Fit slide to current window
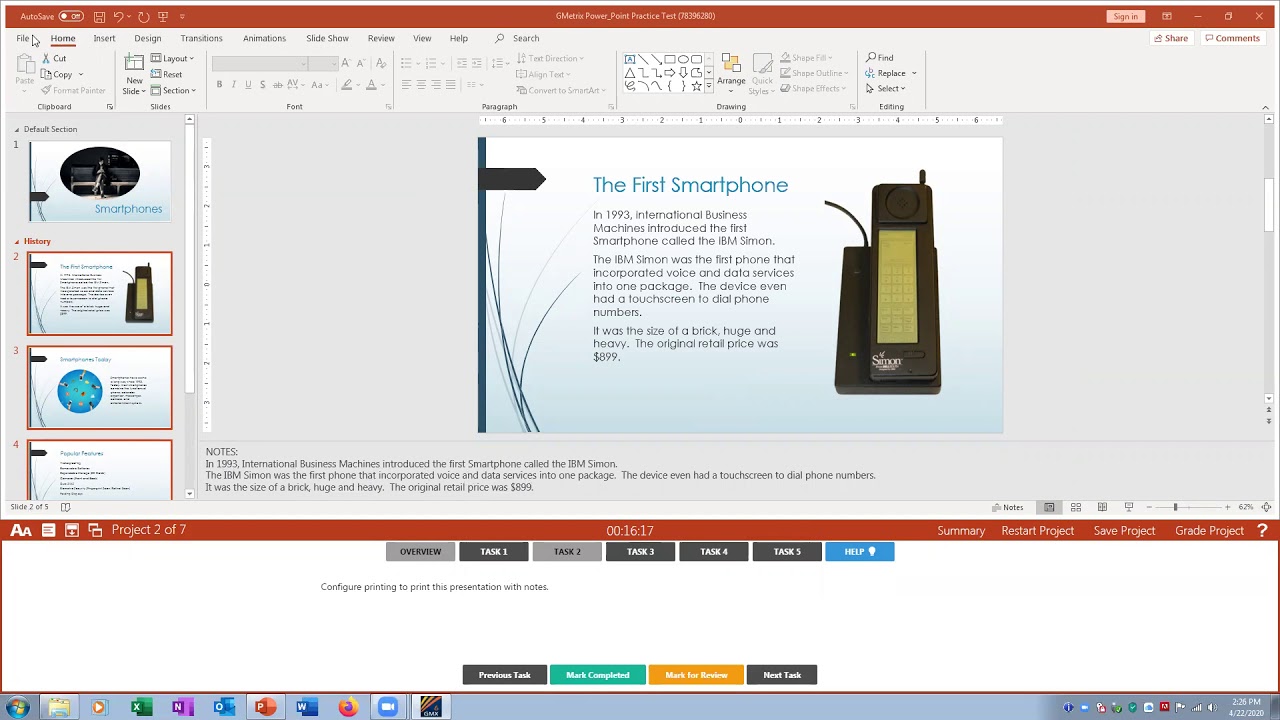The image size is (1280, 720). [x=1266, y=507]
